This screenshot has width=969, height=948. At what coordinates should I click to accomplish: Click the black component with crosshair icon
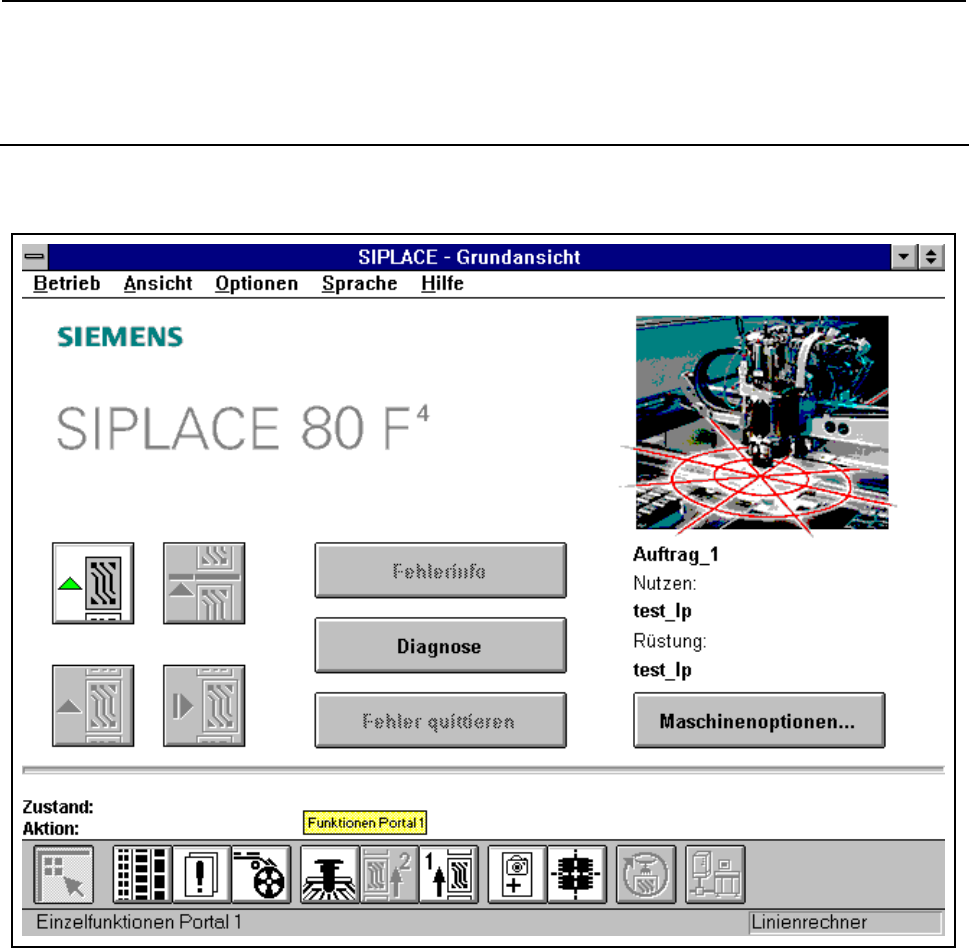(576, 875)
